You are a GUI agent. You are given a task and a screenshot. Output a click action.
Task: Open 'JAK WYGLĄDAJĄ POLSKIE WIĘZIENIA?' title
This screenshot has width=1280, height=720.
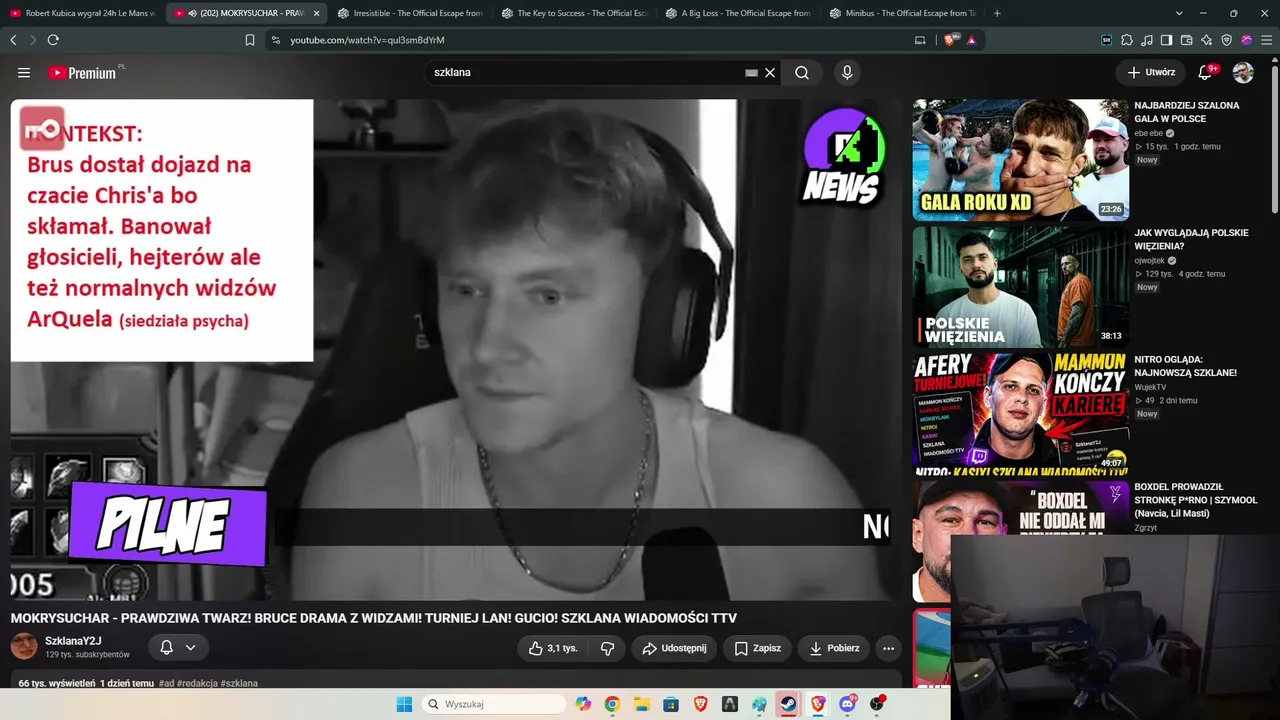click(1191, 239)
